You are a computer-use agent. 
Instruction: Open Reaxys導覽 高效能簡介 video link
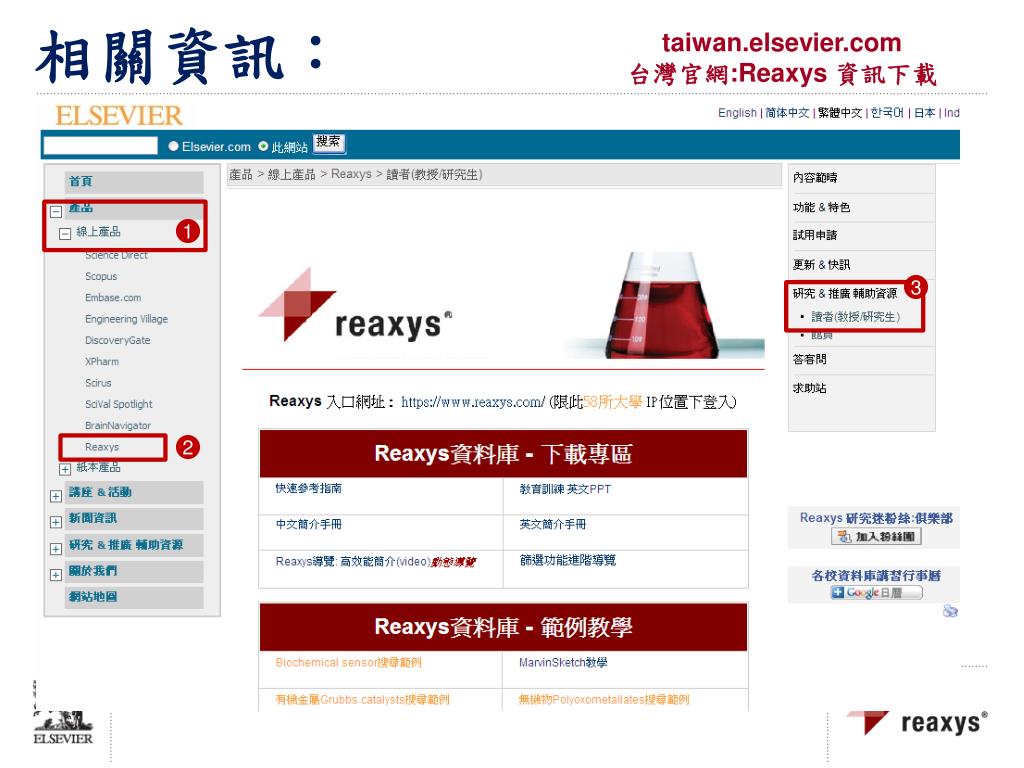point(376,562)
